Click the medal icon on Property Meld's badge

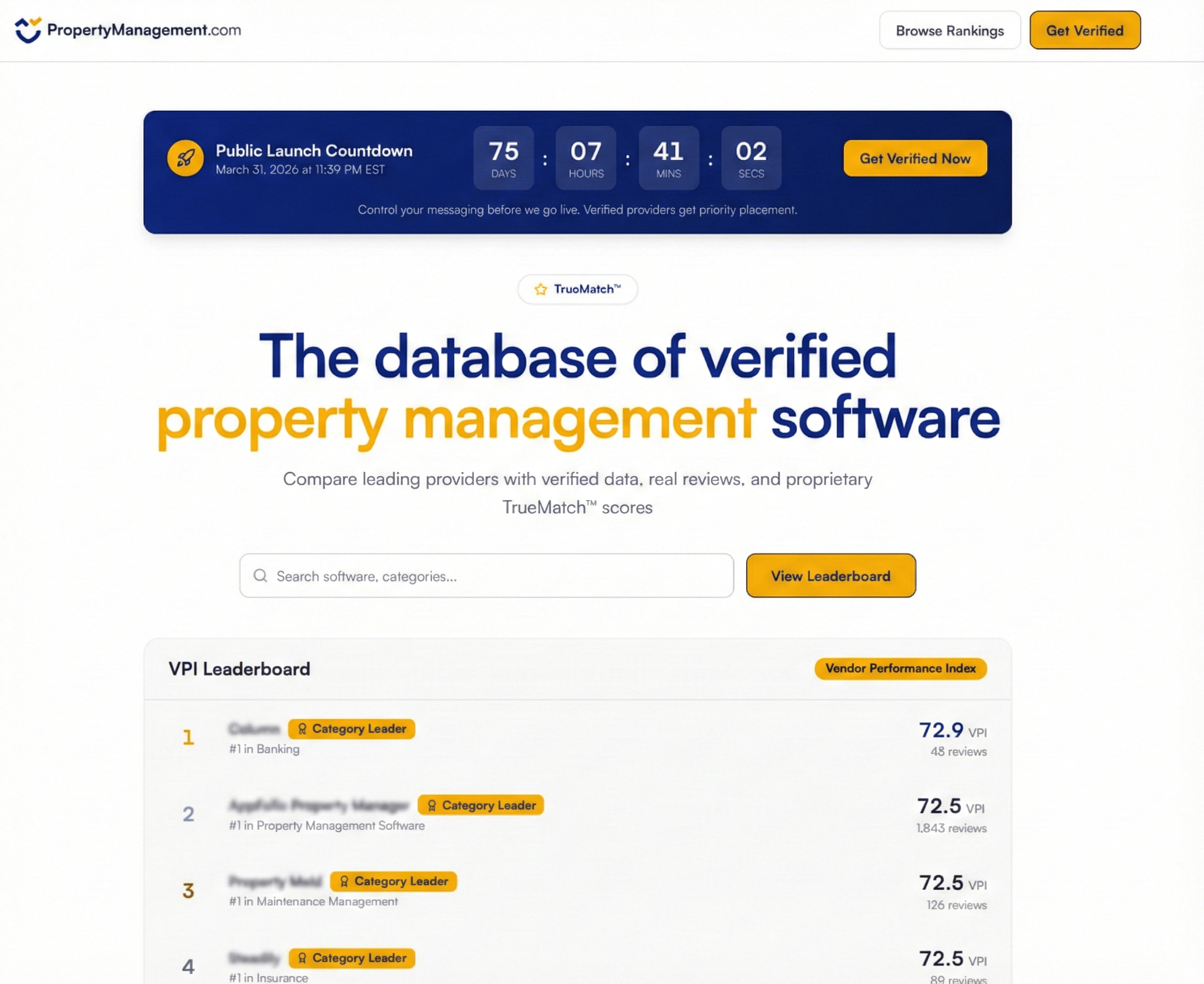click(343, 881)
